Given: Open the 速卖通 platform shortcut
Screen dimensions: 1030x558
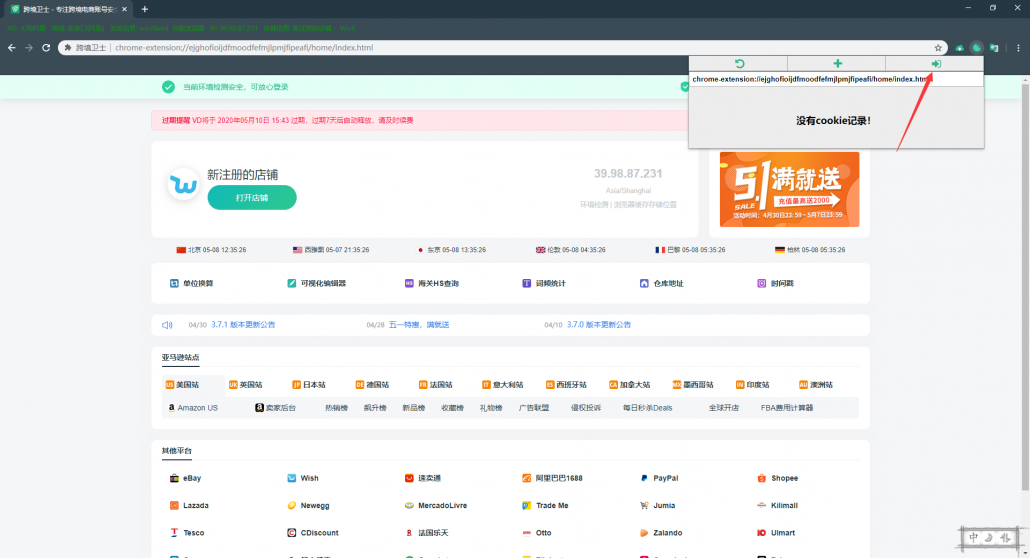Looking at the screenshot, I should (423, 478).
